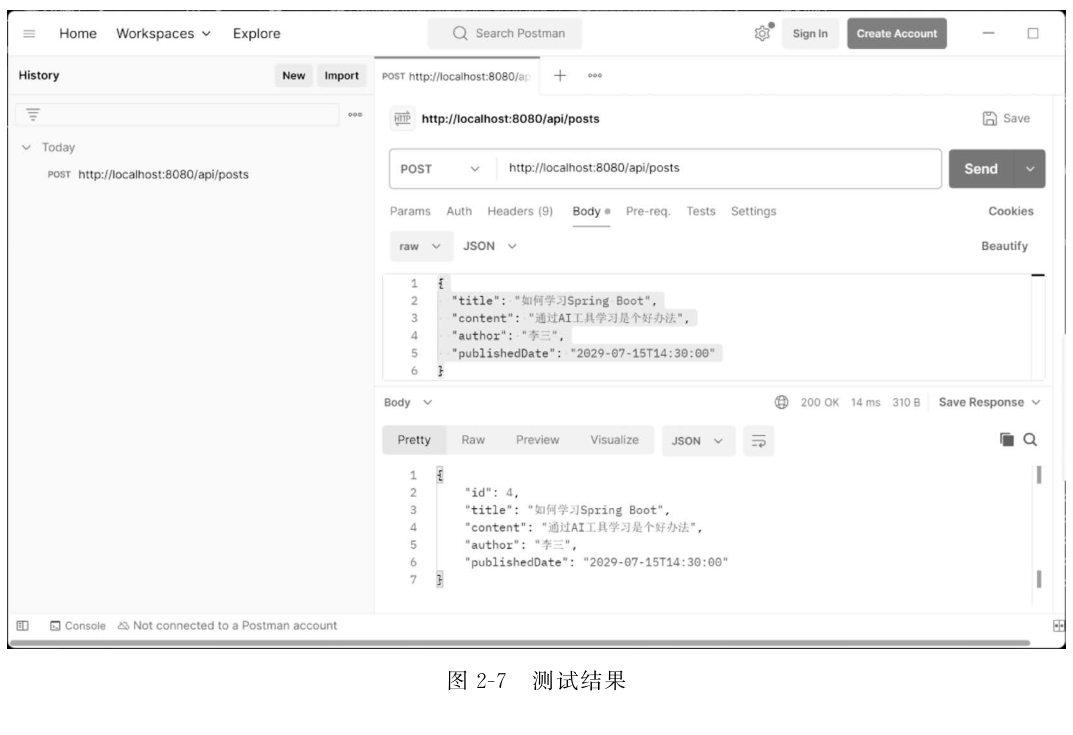
Task: Toggle sidebar icon in status bar
Action: (23, 626)
